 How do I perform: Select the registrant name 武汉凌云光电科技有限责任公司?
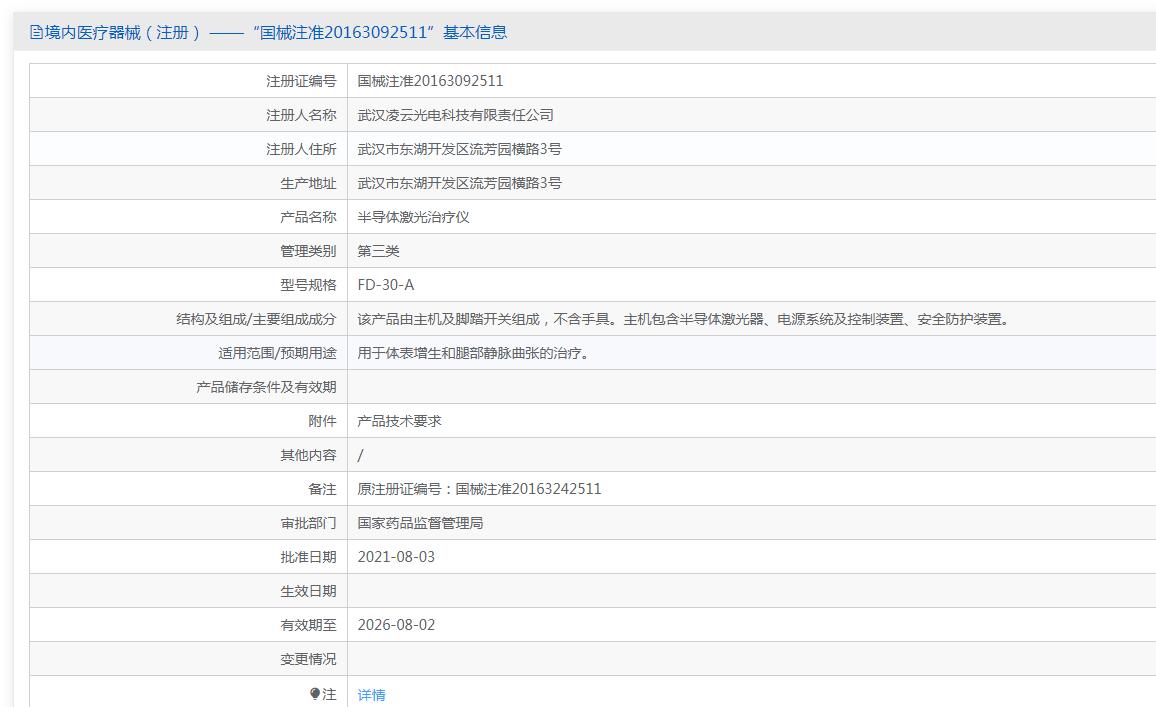point(456,115)
